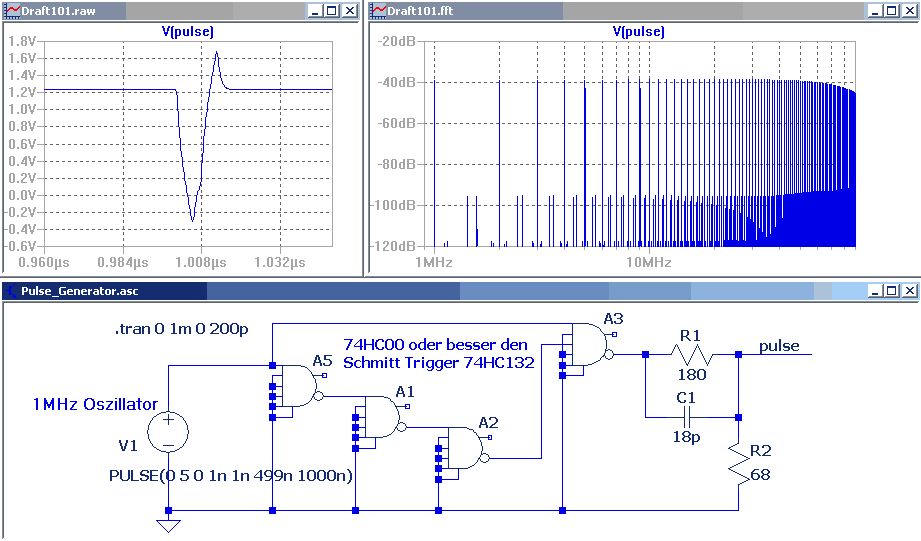Click the '1MHz Oszillator' comment text
Screen dimensions: 921x541
coord(95,404)
